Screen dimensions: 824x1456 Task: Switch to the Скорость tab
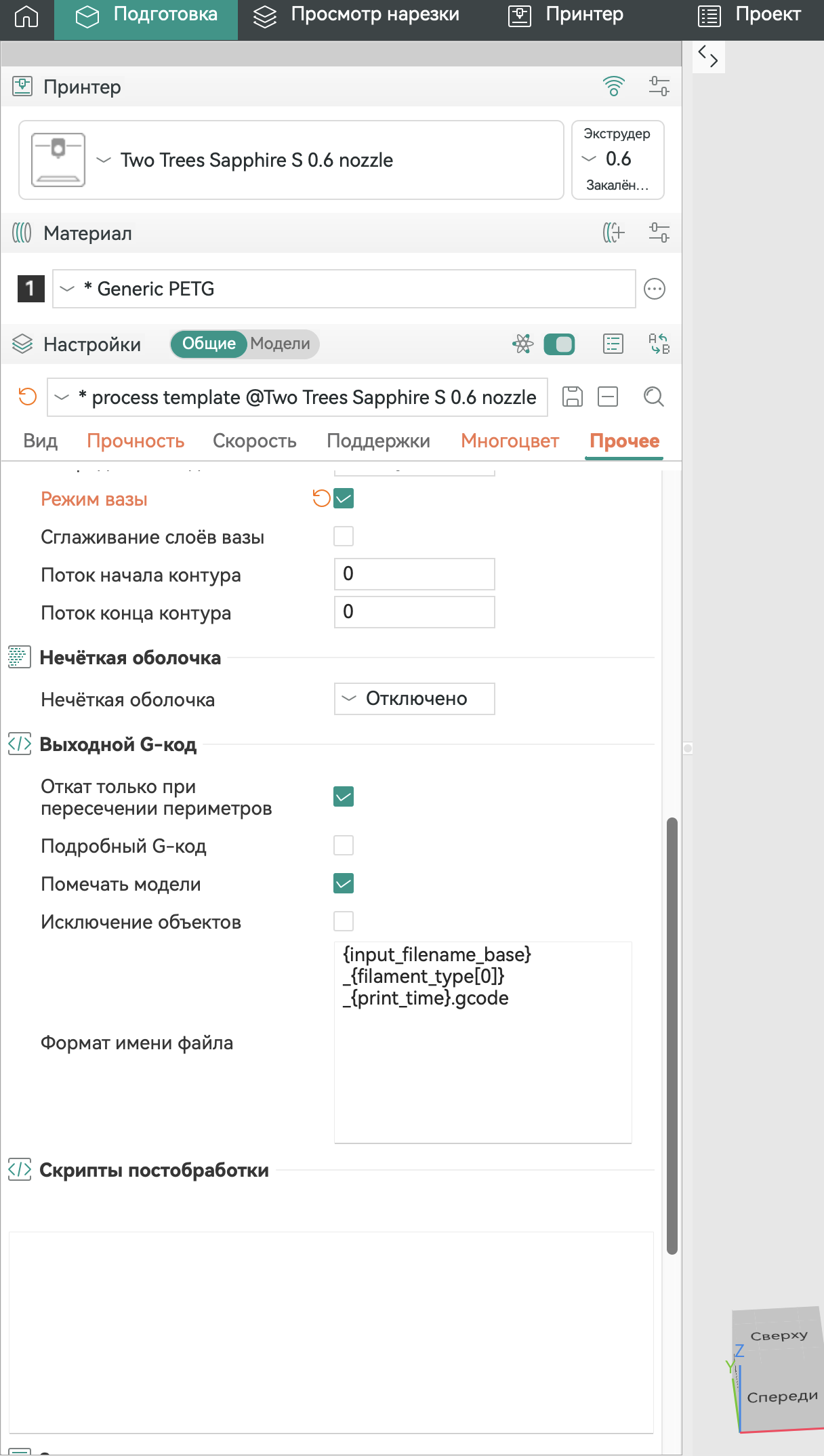[255, 441]
